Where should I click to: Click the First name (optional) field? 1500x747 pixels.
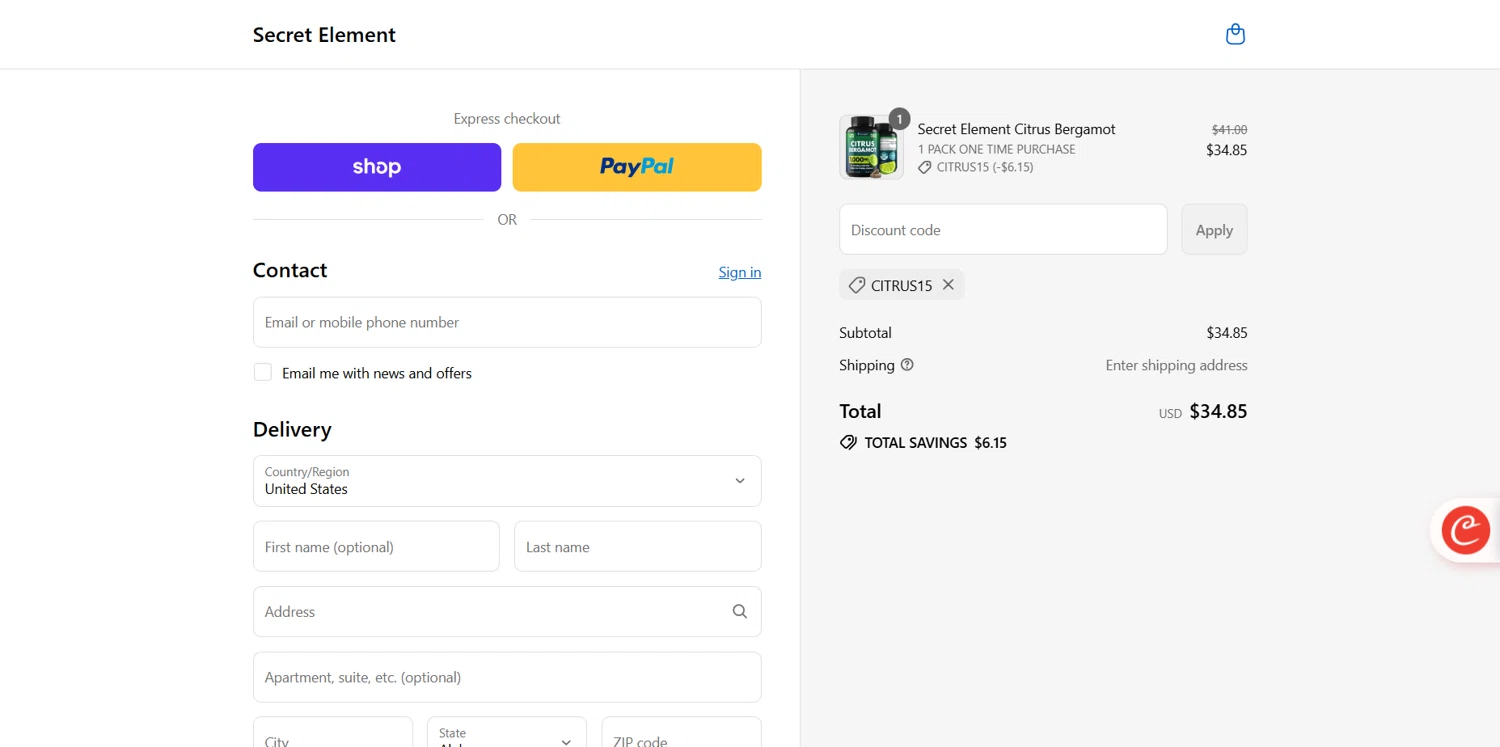click(x=376, y=546)
